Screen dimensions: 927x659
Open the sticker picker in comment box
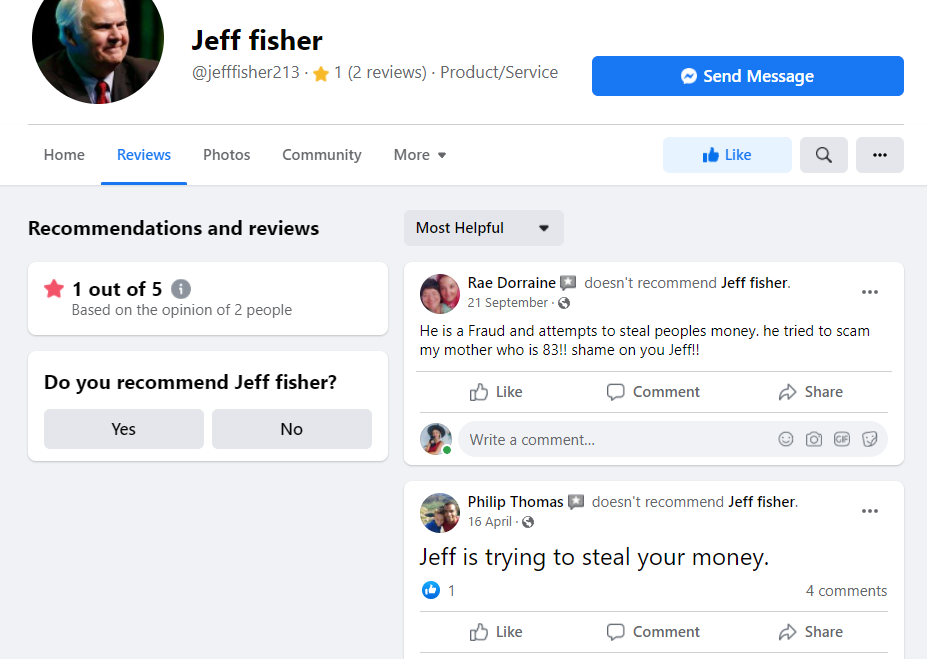coord(870,439)
